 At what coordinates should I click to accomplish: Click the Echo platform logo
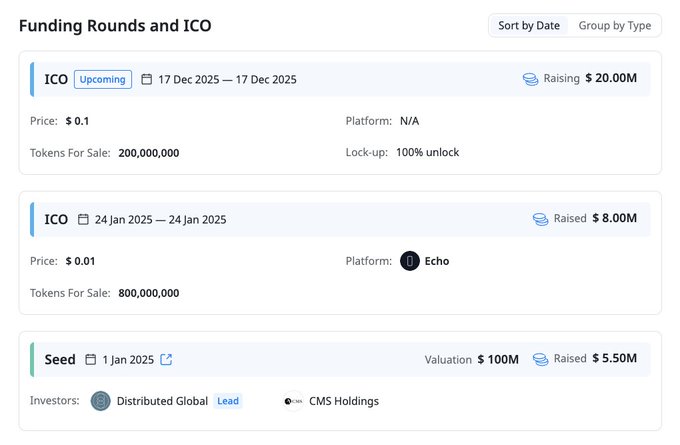coord(409,261)
